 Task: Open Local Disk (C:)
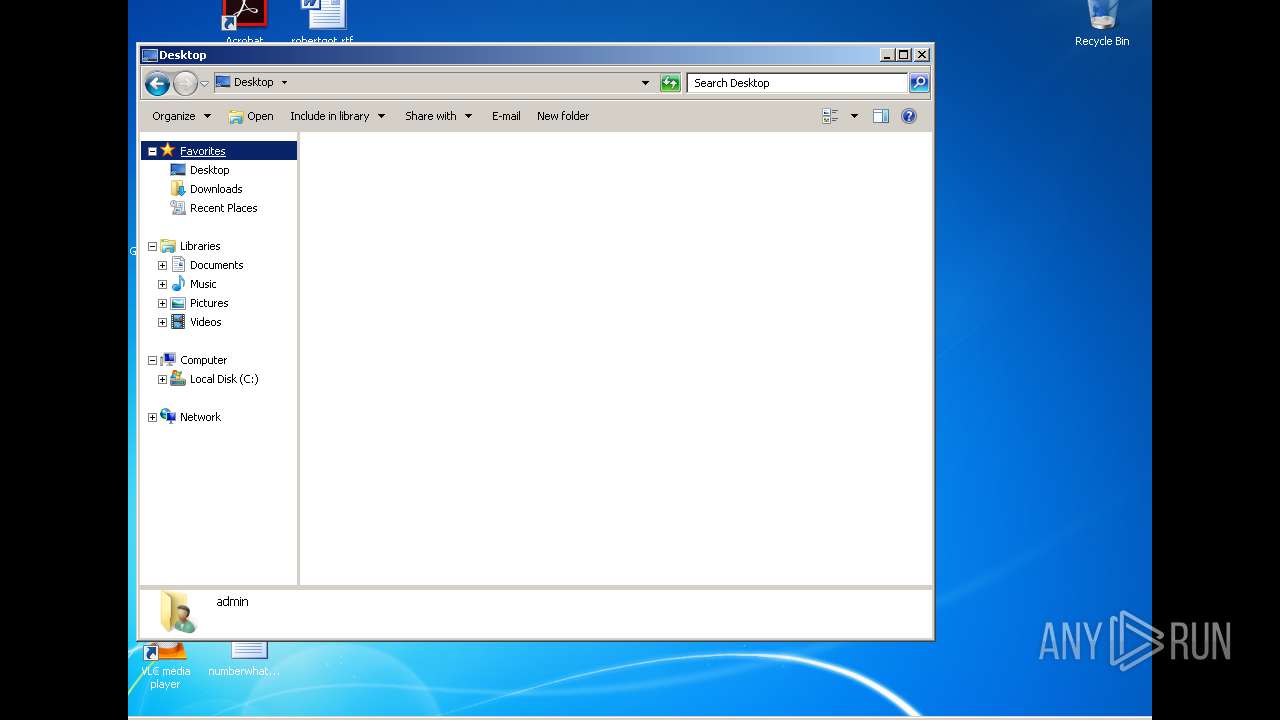224,379
